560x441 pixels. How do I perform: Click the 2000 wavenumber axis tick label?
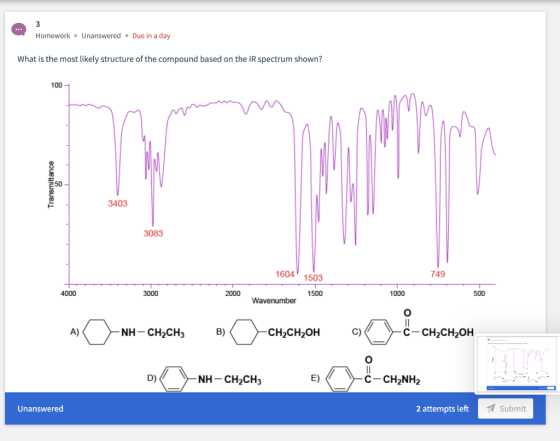[232, 294]
